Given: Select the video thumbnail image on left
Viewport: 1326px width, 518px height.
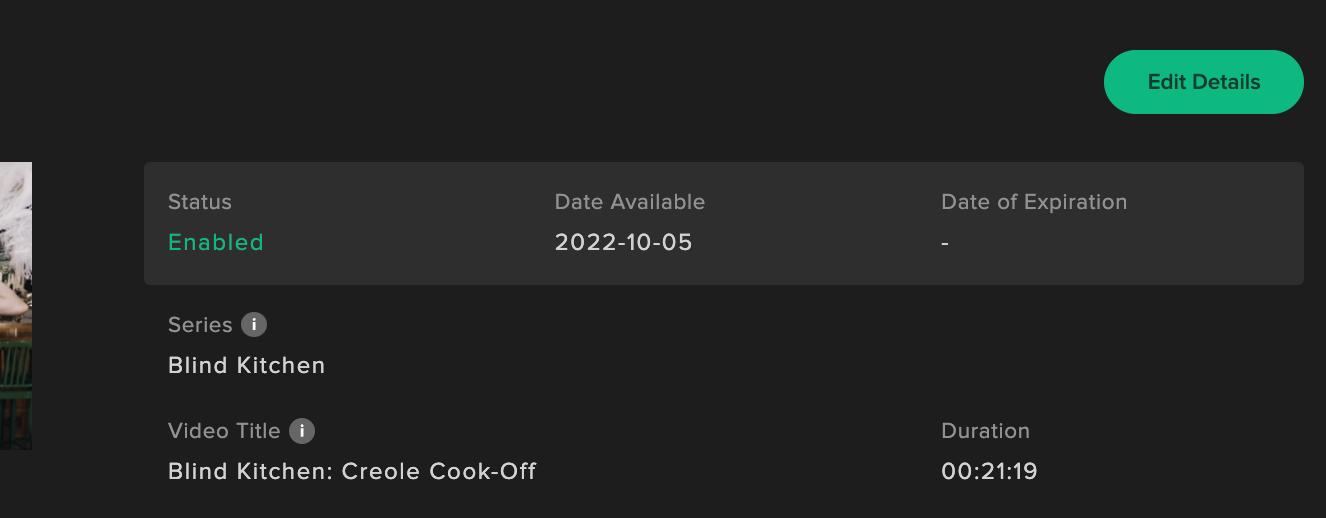Looking at the screenshot, I should point(16,306).
